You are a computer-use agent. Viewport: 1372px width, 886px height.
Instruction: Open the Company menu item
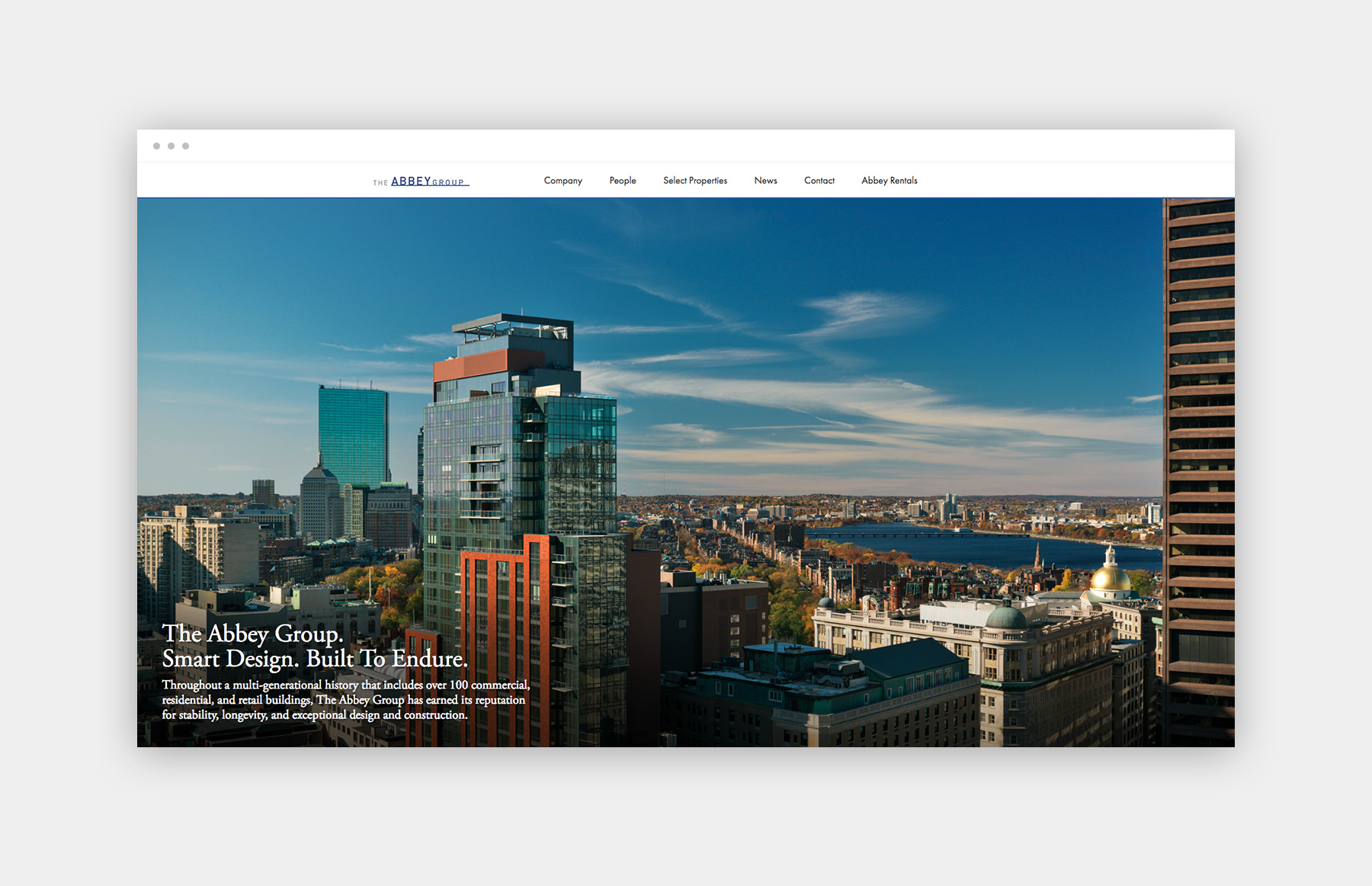[563, 181]
